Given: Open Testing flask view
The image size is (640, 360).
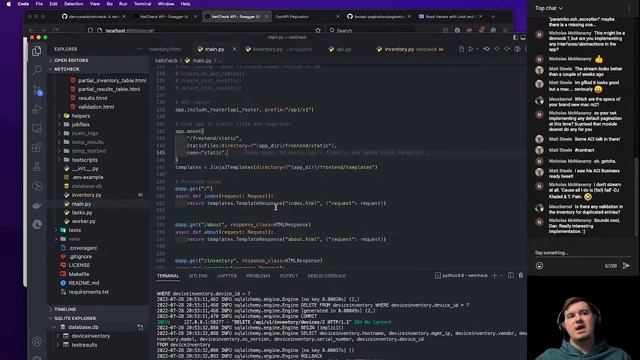Looking at the screenshot, I should (x=37, y=167).
